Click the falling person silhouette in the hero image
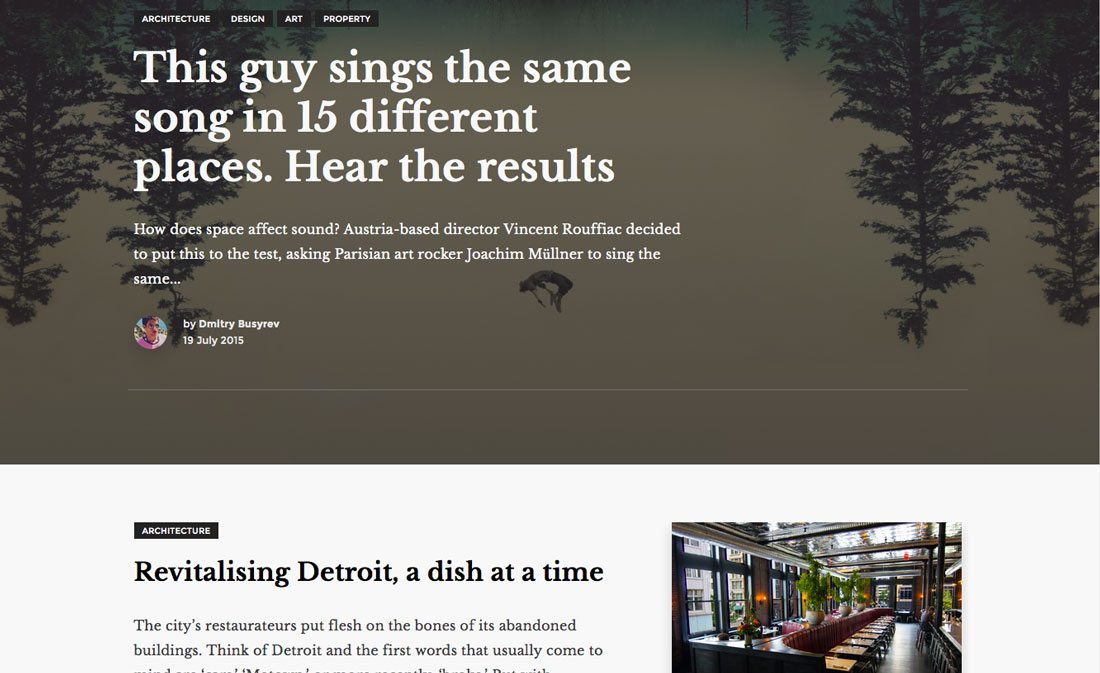This screenshot has width=1100, height=673. pos(546,291)
